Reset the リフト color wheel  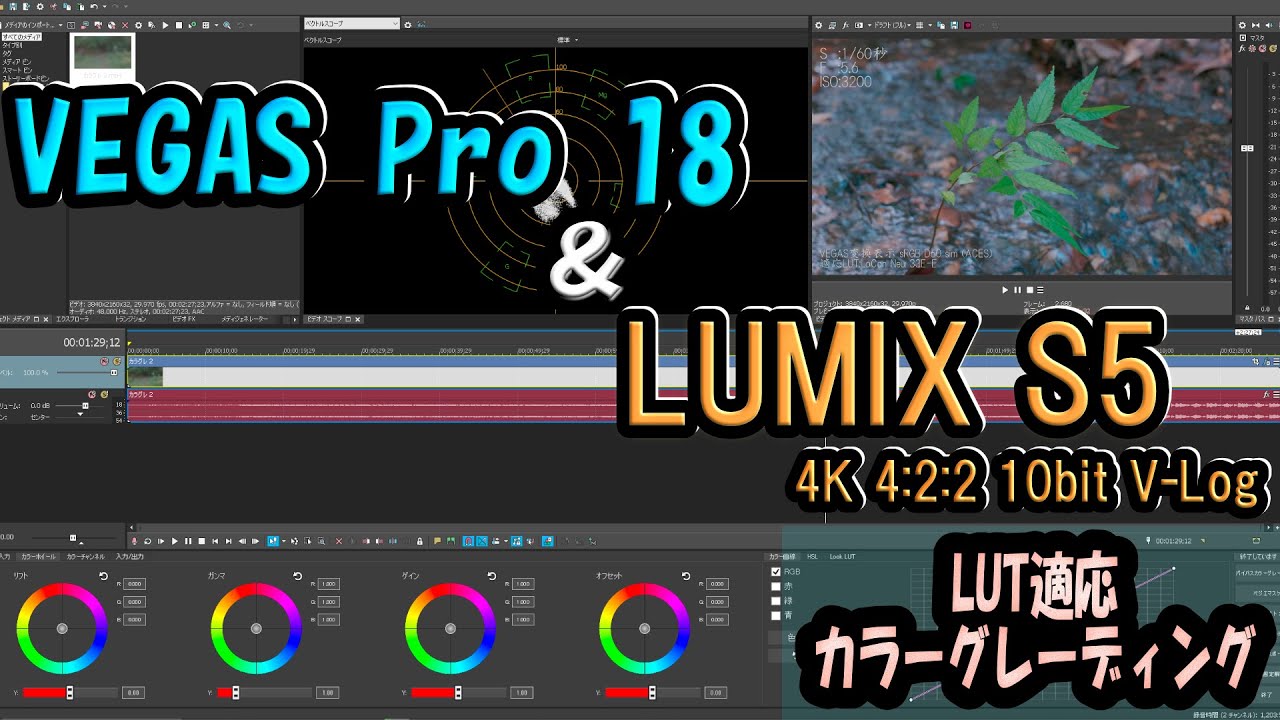pyautogui.click(x=105, y=576)
